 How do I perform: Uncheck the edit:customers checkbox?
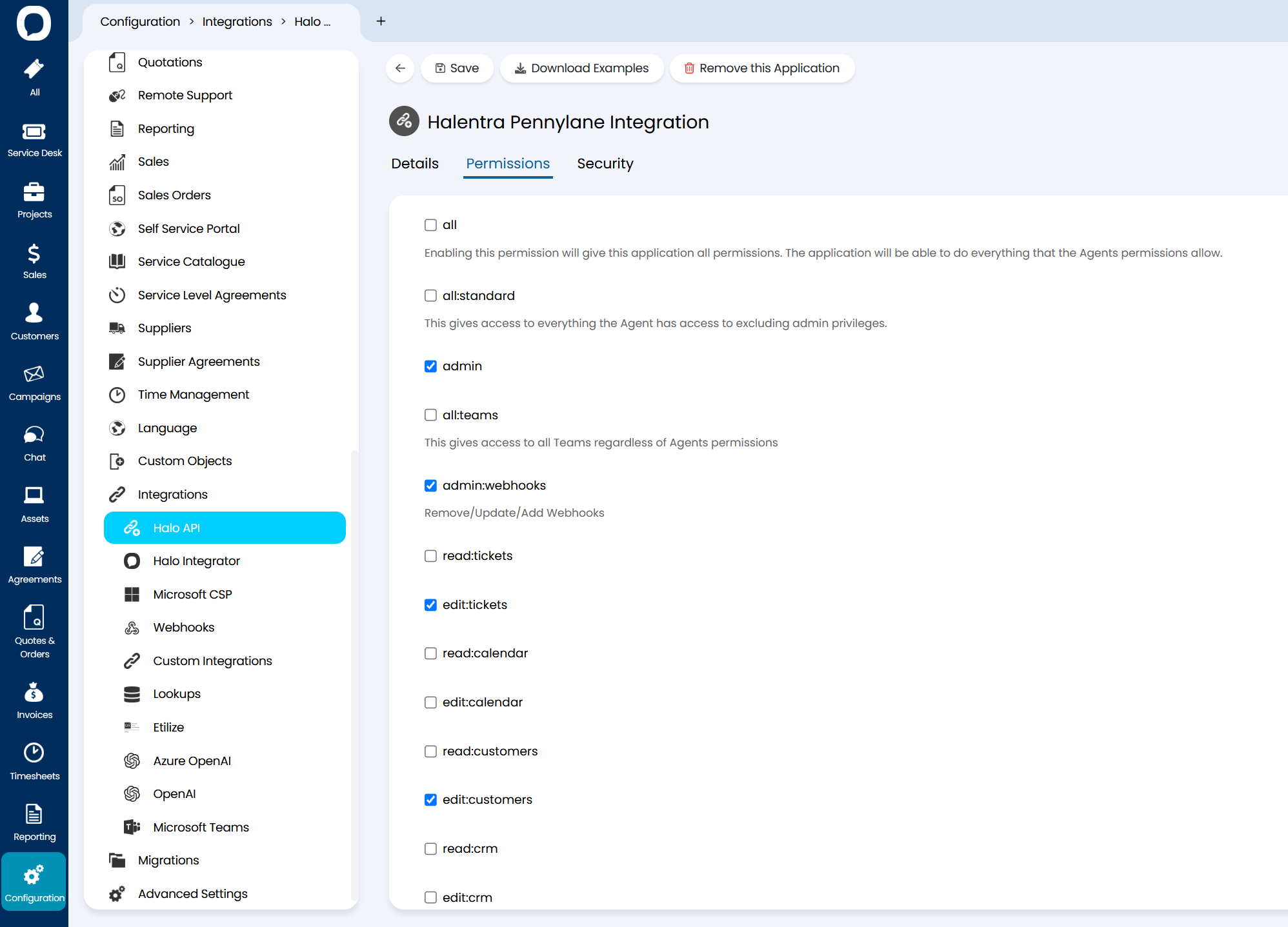click(430, 800)
